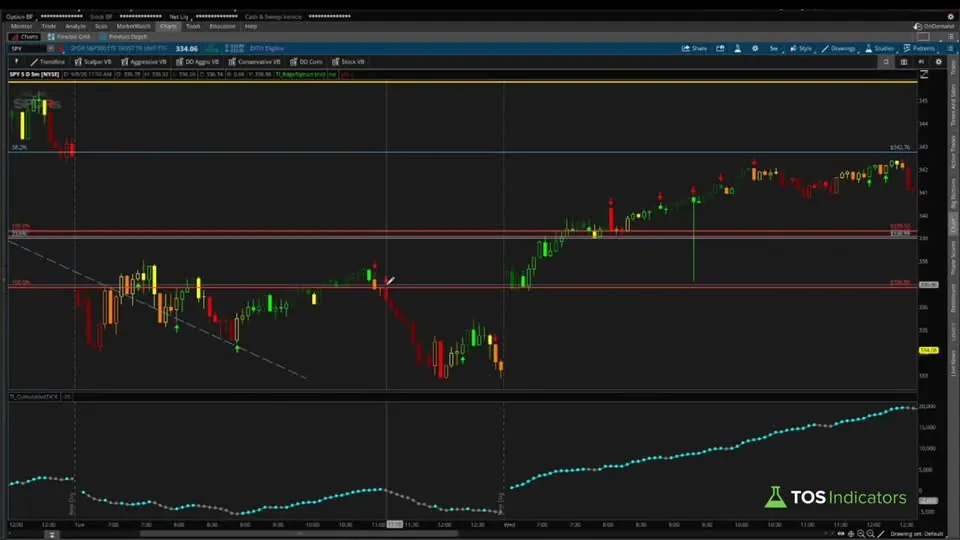Switch to the Analyze tab
Image resolution: width=960 pixels, height=540 pixels.
tap(75, 26)
